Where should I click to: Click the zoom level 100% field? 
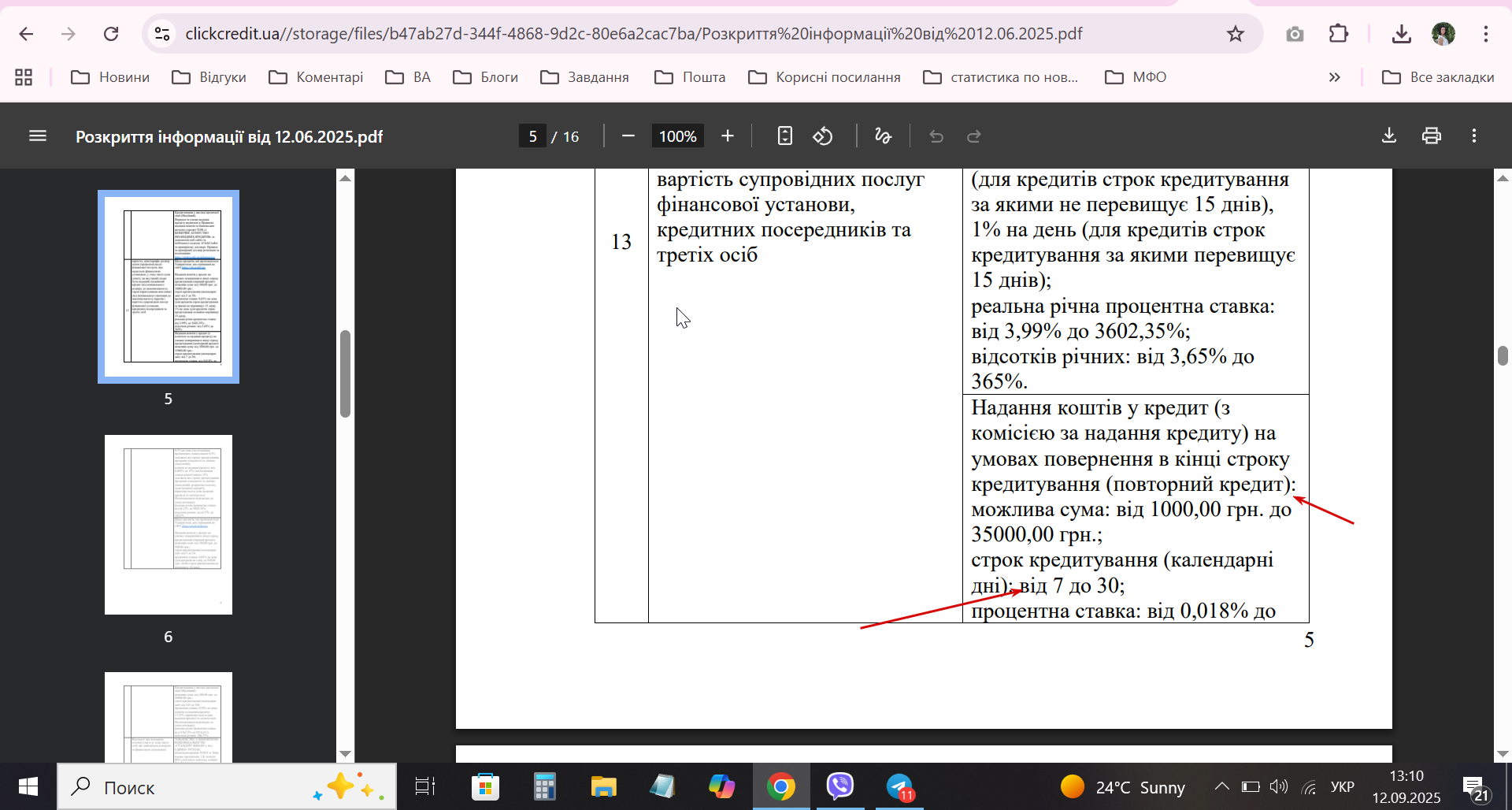pyautogui.click(x=677, y=136)
